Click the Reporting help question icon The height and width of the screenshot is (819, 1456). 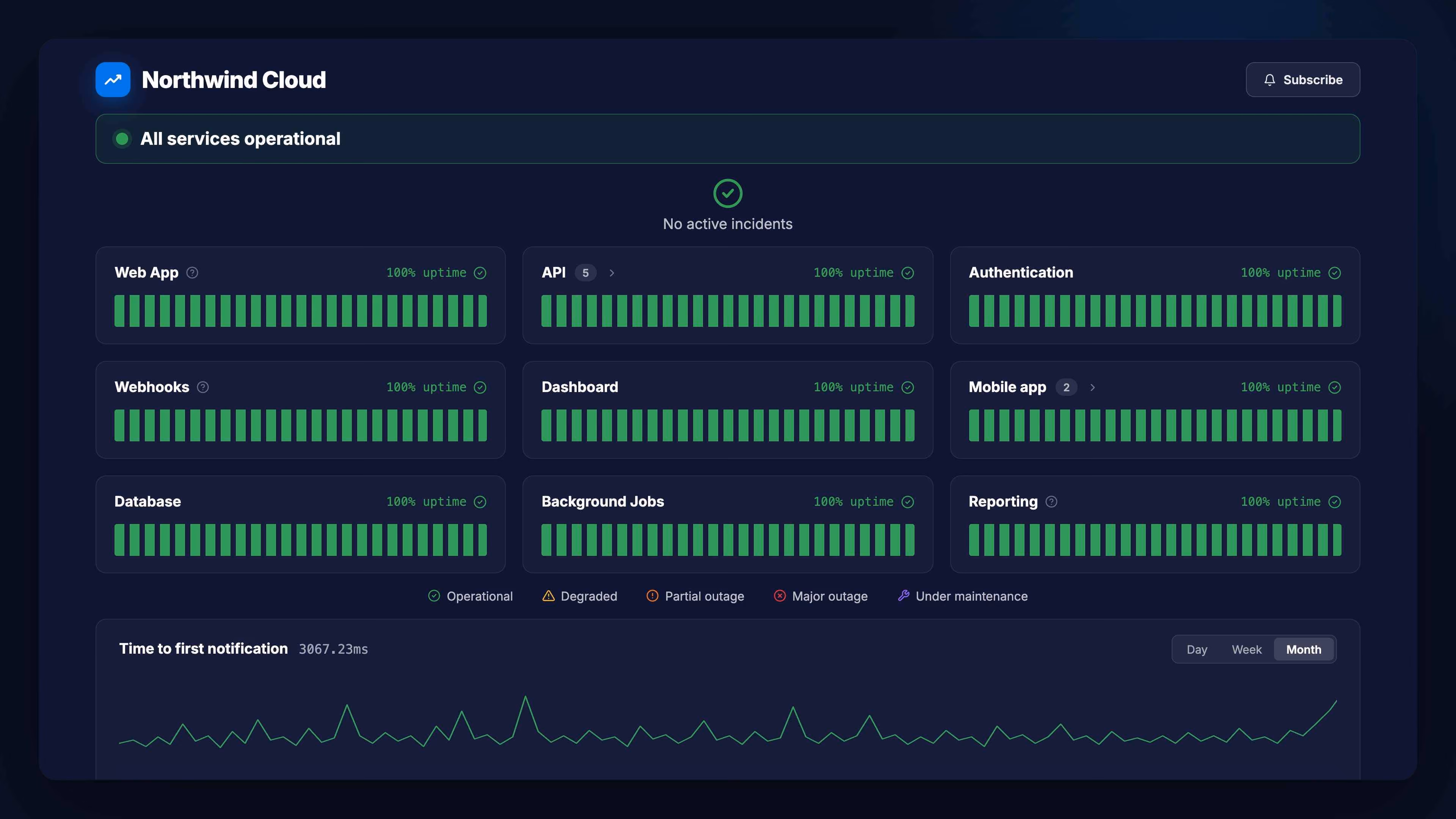1051,502
